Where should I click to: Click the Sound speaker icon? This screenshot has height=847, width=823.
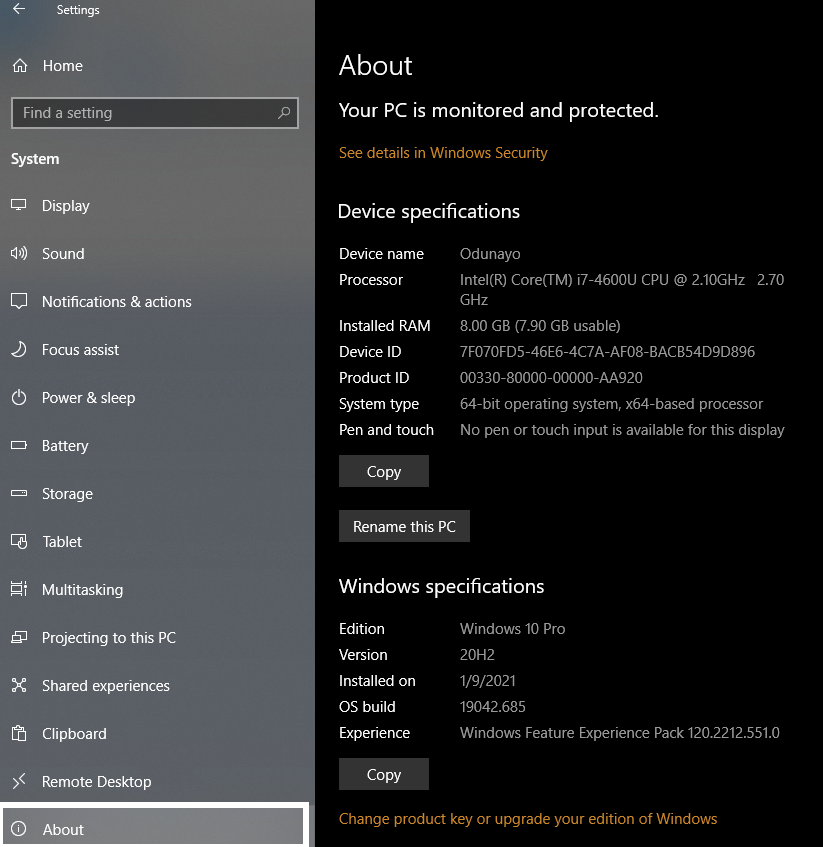(x=19, y=253)
